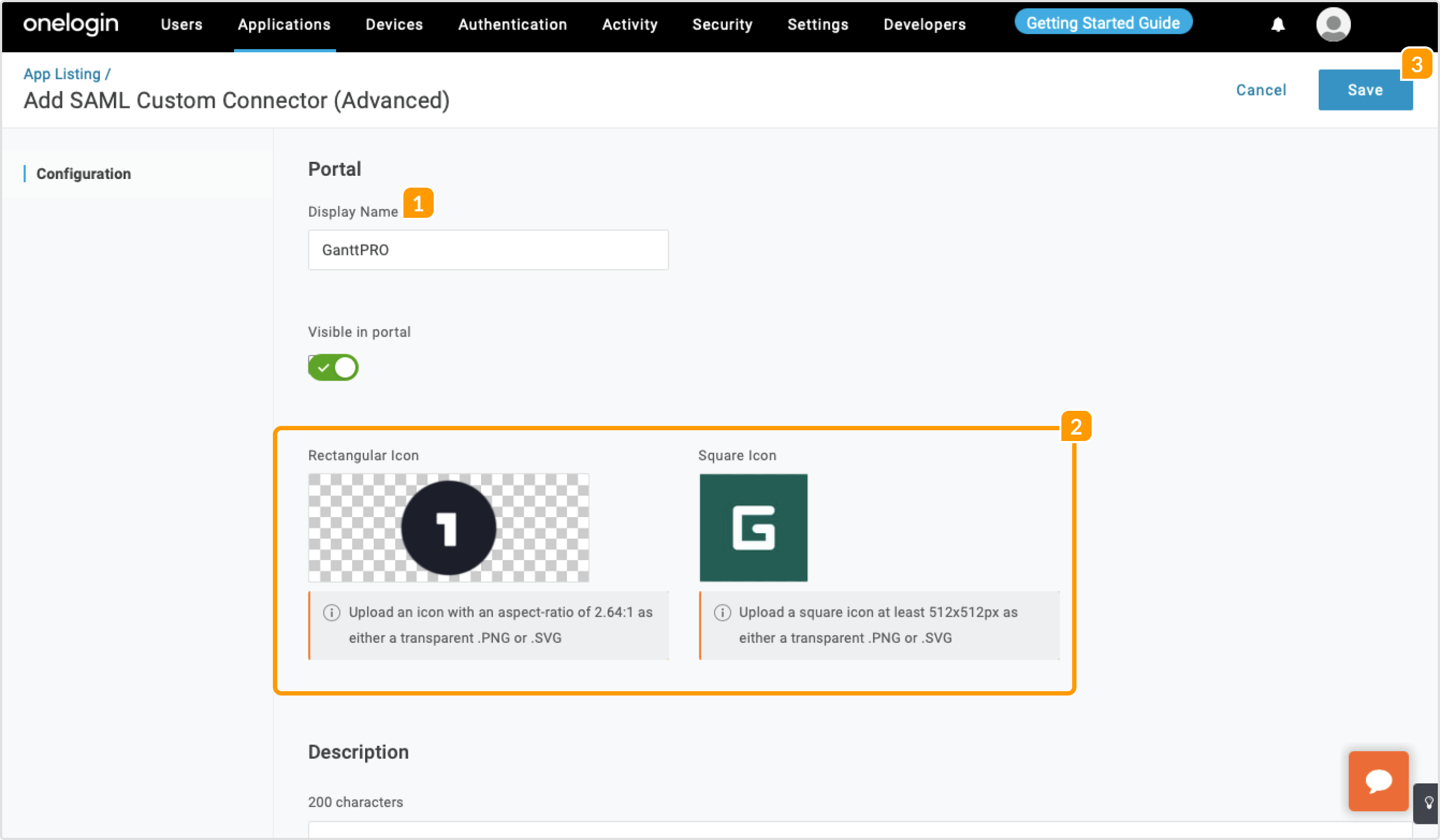1440x840 pixels.
Task: Open the orange chat support bubble
Action: click(1378, 780)
